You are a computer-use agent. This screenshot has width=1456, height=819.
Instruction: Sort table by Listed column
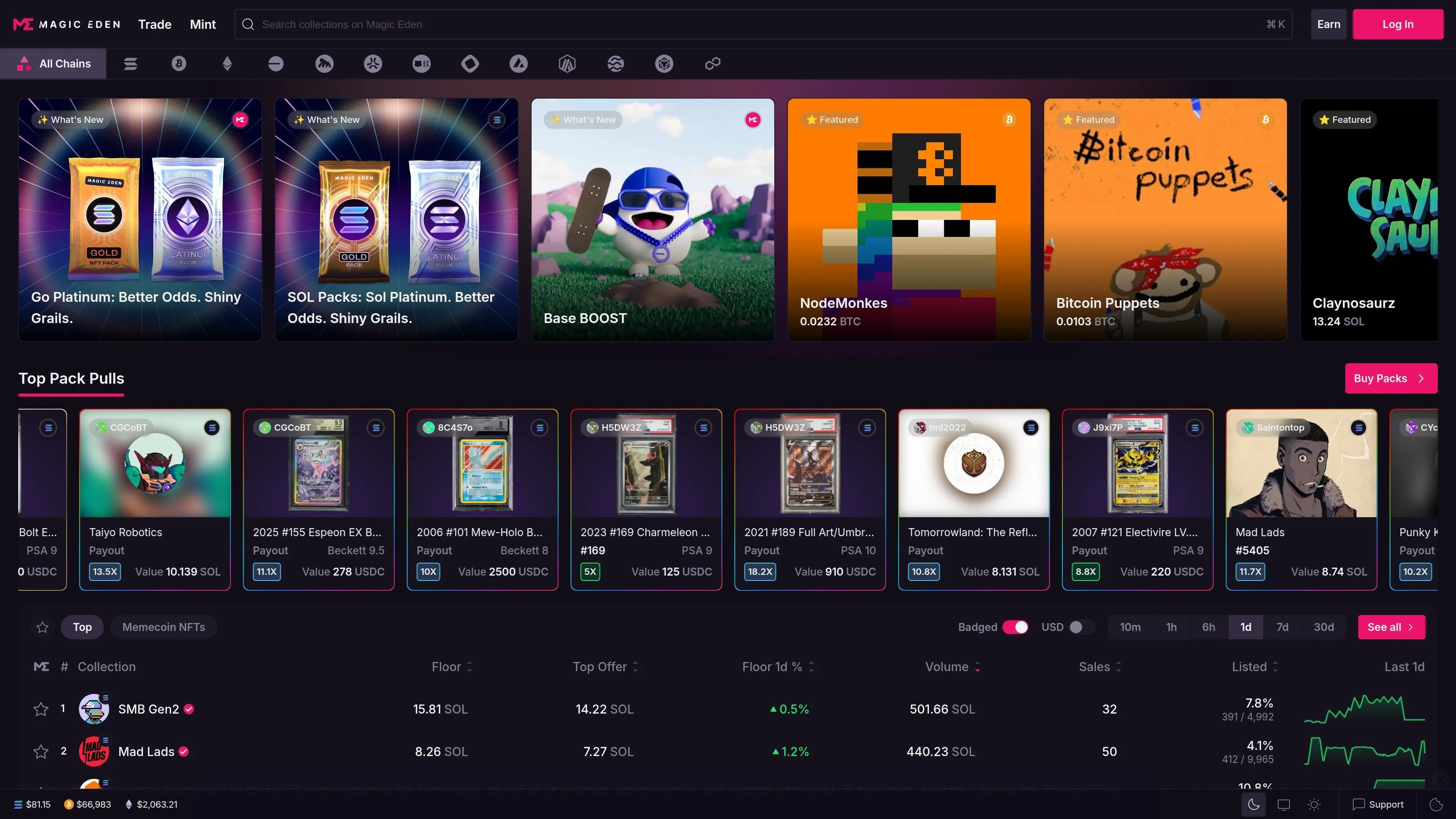tap(1255, 667)
